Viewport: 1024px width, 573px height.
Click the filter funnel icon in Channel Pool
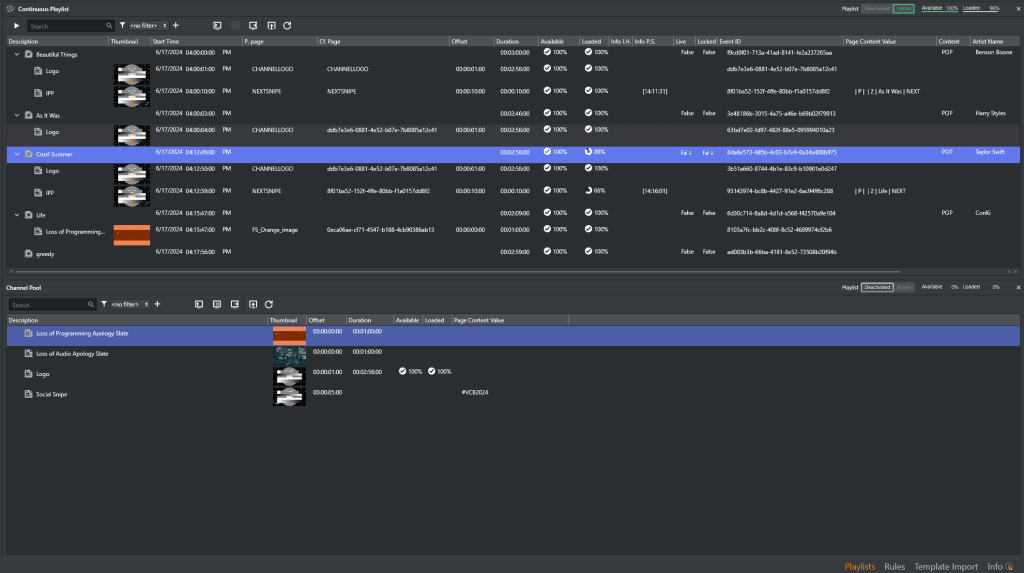coord(103,304)
